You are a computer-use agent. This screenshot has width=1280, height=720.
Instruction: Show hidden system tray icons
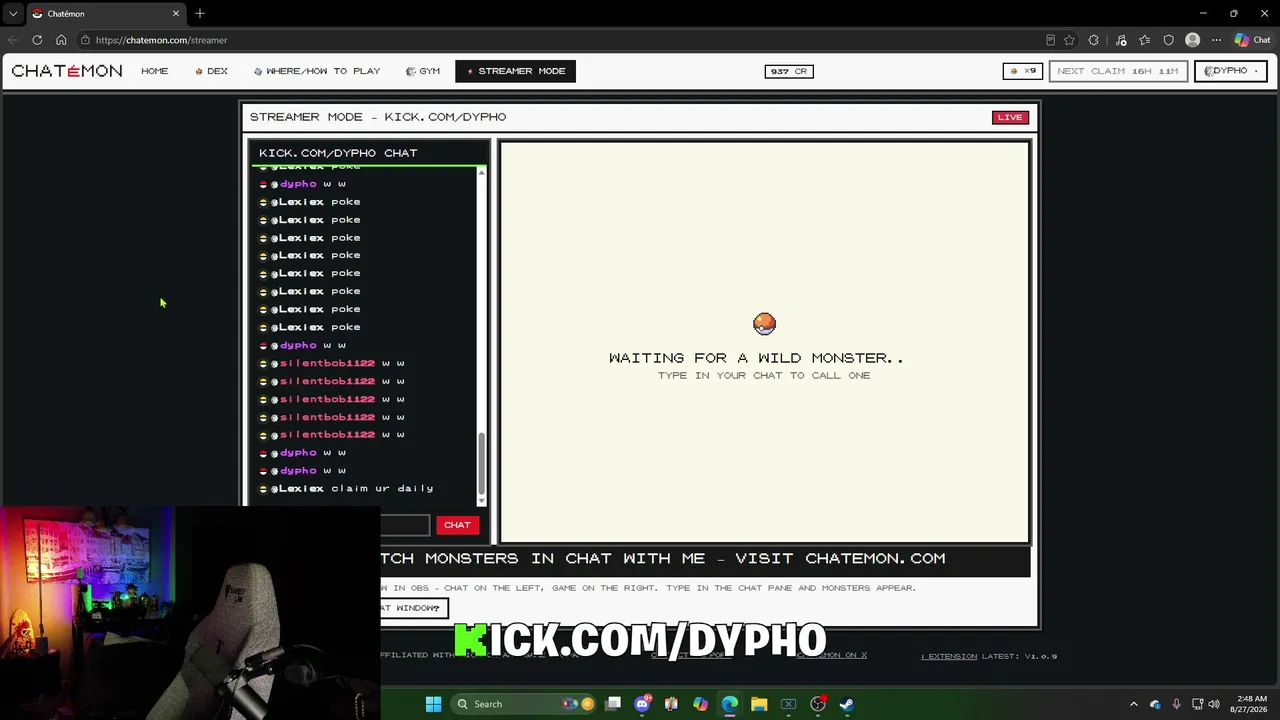click(1133, 704)
